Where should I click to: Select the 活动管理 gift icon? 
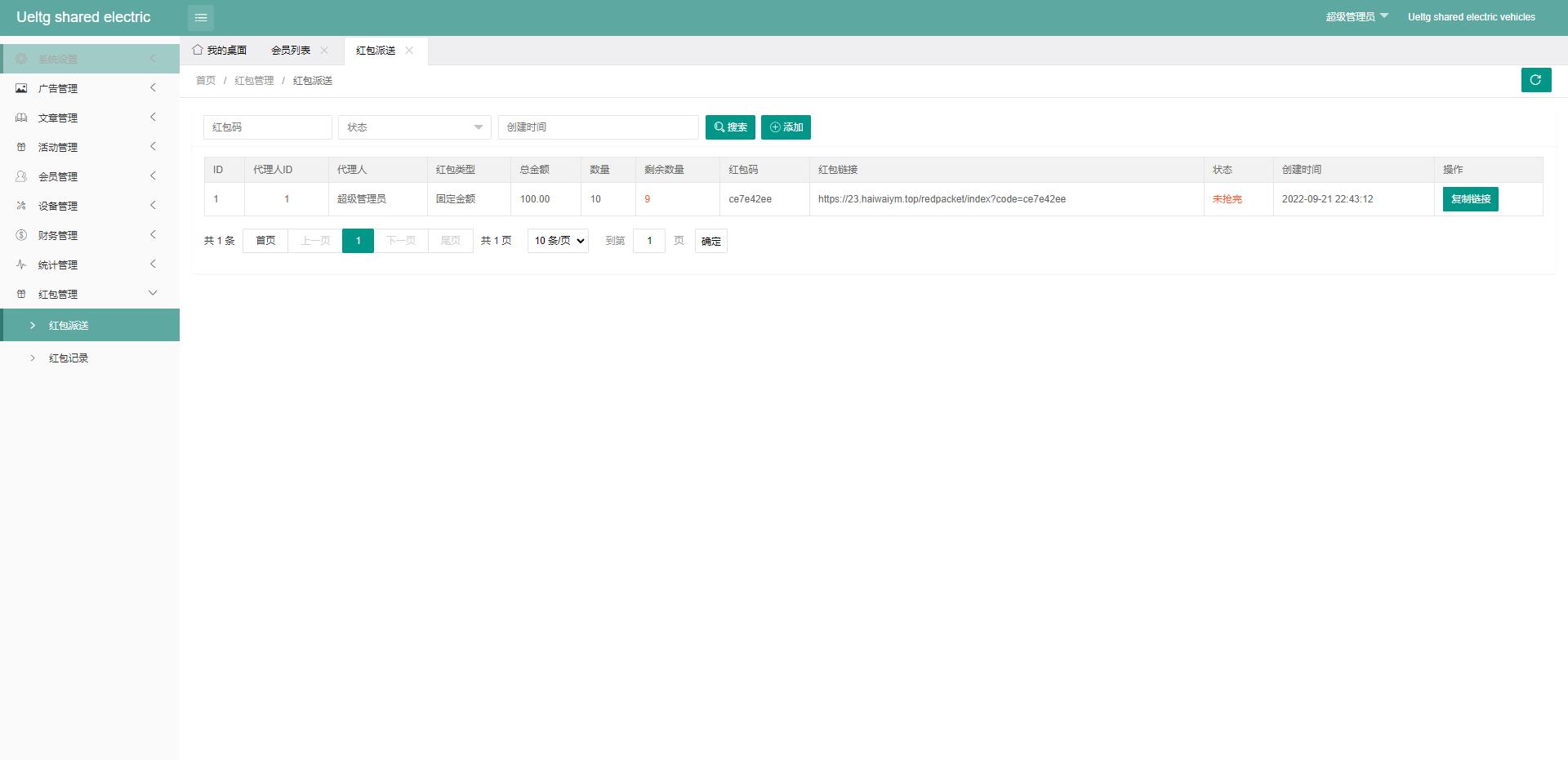[x=21, y=147]
